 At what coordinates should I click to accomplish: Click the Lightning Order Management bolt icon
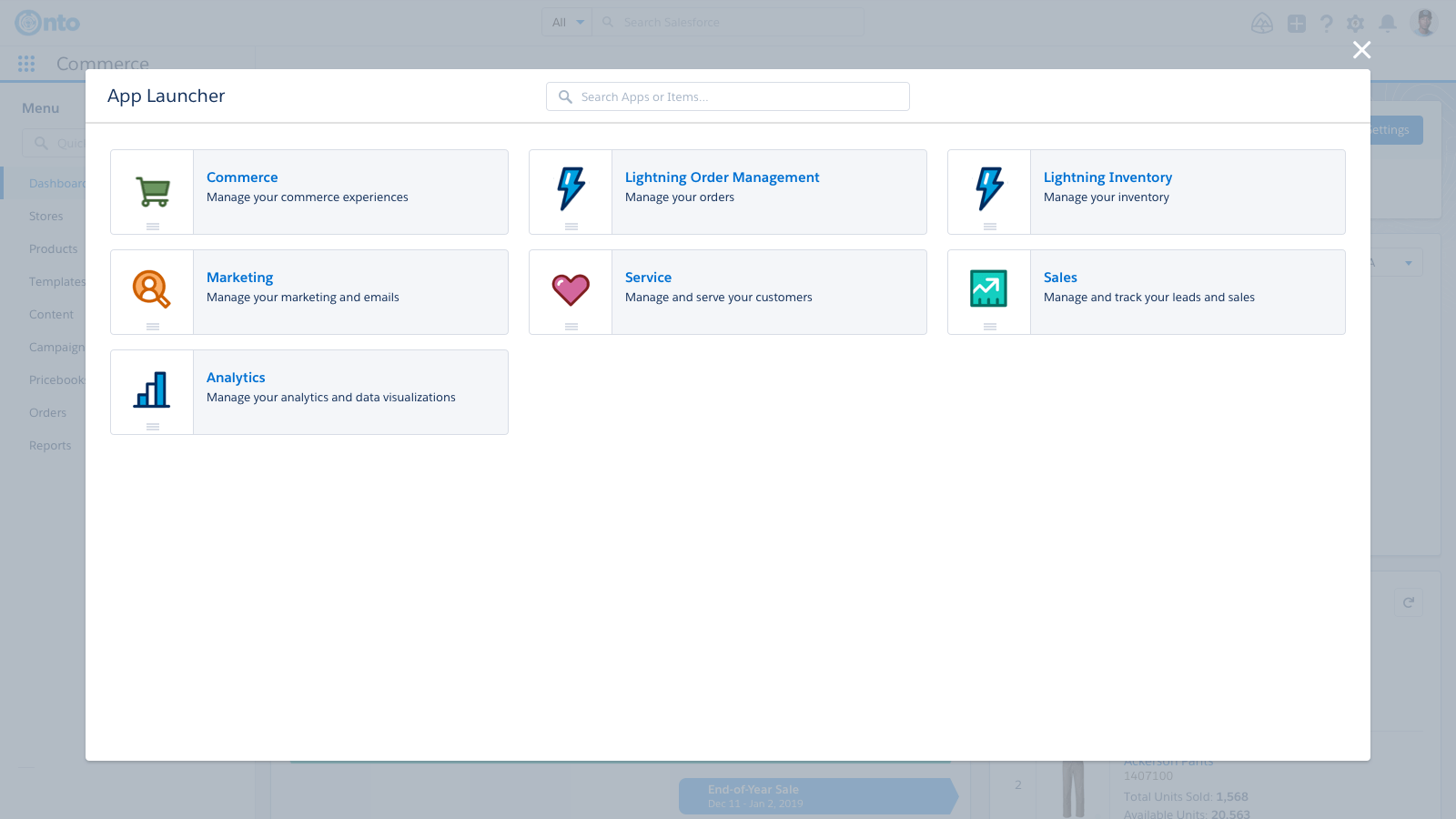571,188
